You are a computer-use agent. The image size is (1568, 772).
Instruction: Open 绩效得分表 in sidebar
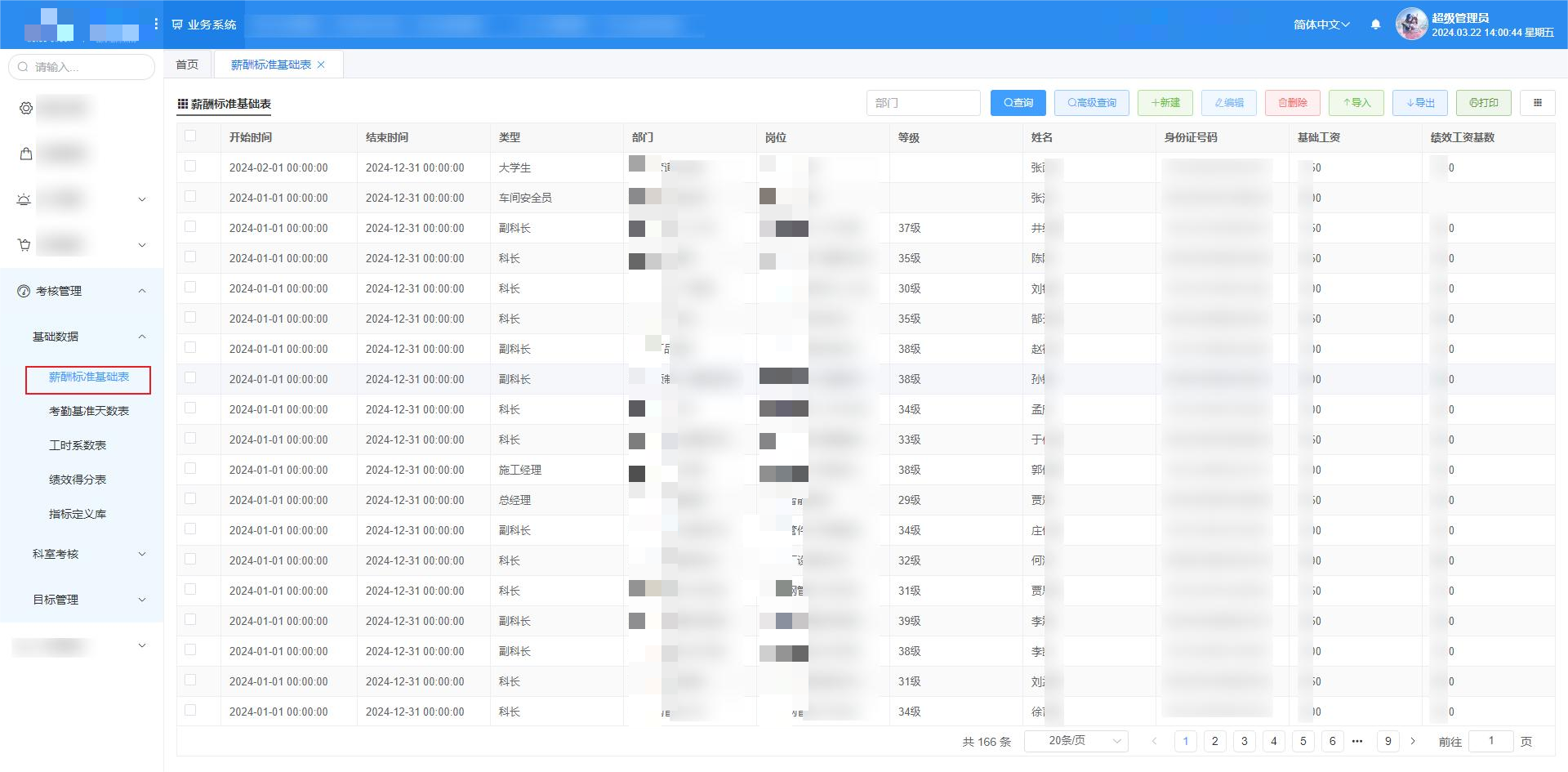click(78, 480)
